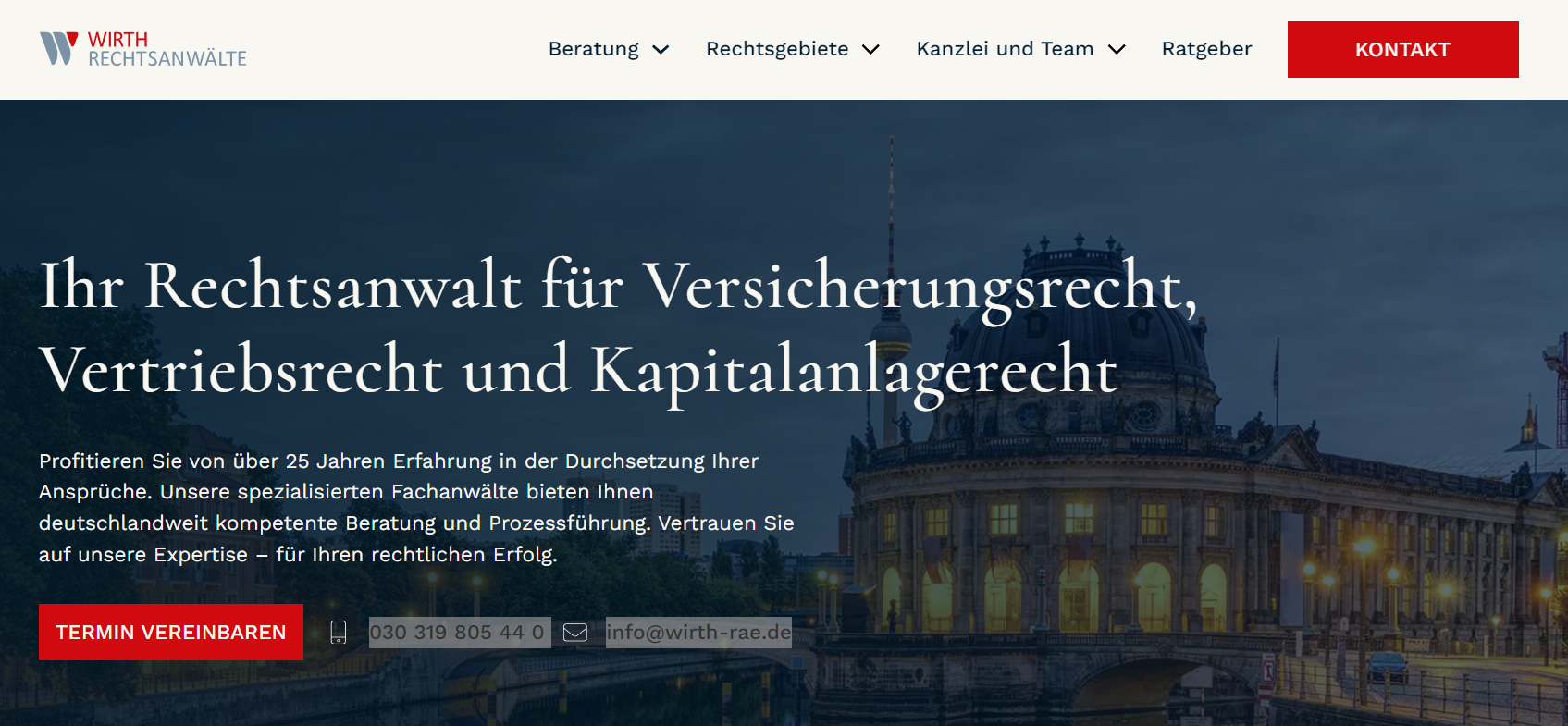Click the paragraph starting 'Profitieren Sie von über 25 Jahren'
The width and height of the screenshot is (1568, 726).
tap(416, 508)
